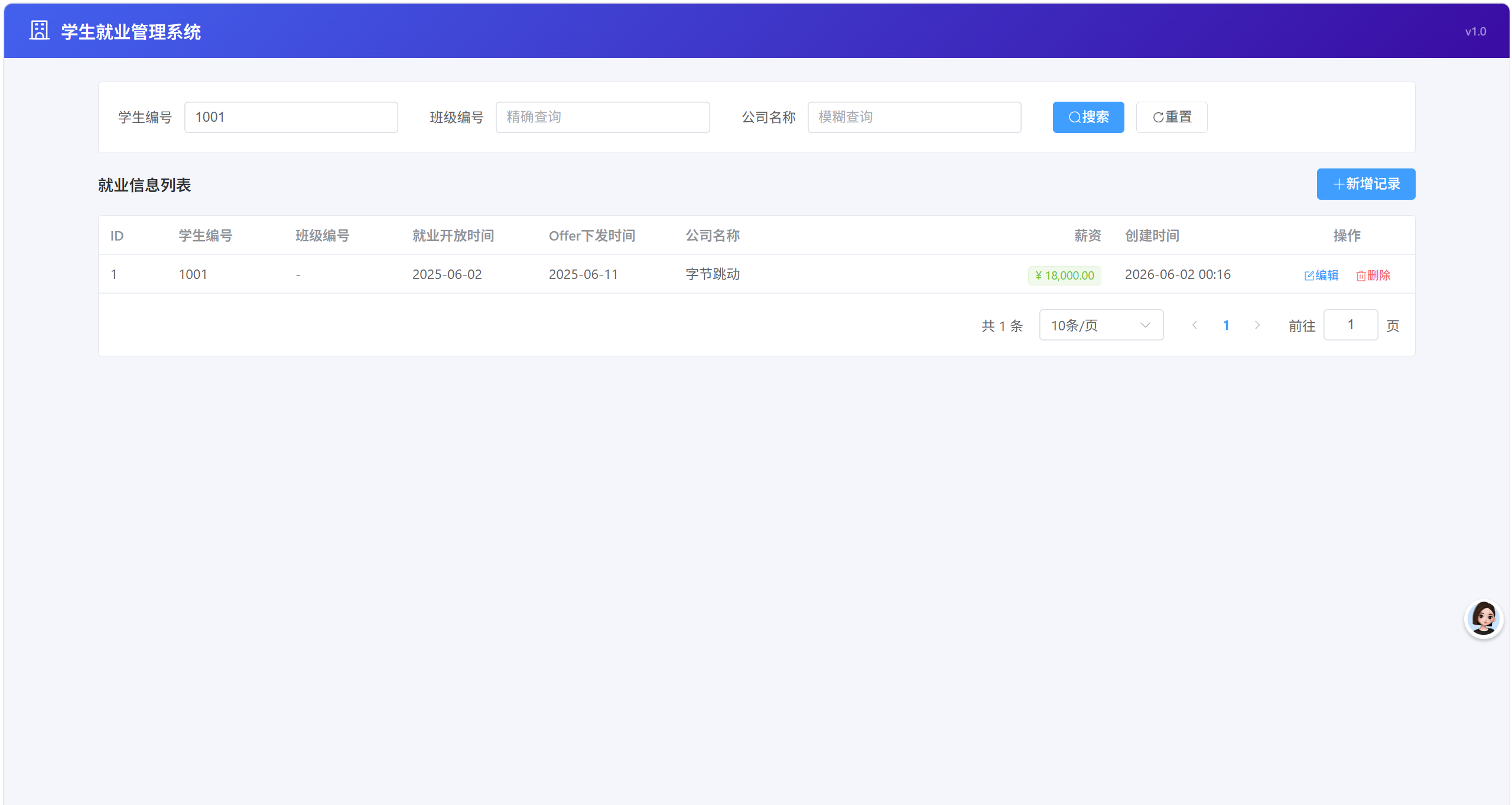1512x805 pixels.
Task: Click the 搜索 search button
Action: coord(1088,117)
